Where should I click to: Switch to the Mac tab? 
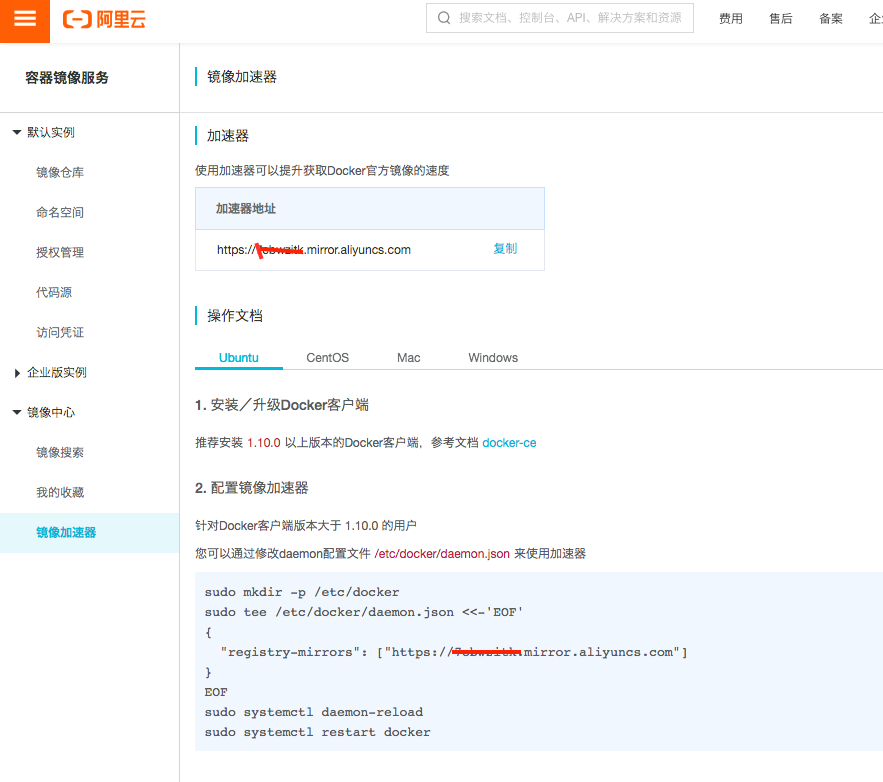point(408,358)
